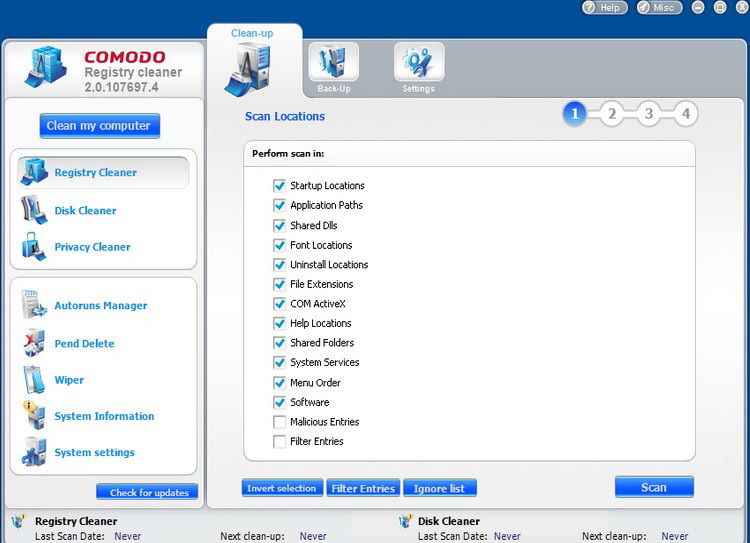The image size is (750, 543).
Task: Select Disk Cleaner in the sidebar
Action: coord(86,211)
